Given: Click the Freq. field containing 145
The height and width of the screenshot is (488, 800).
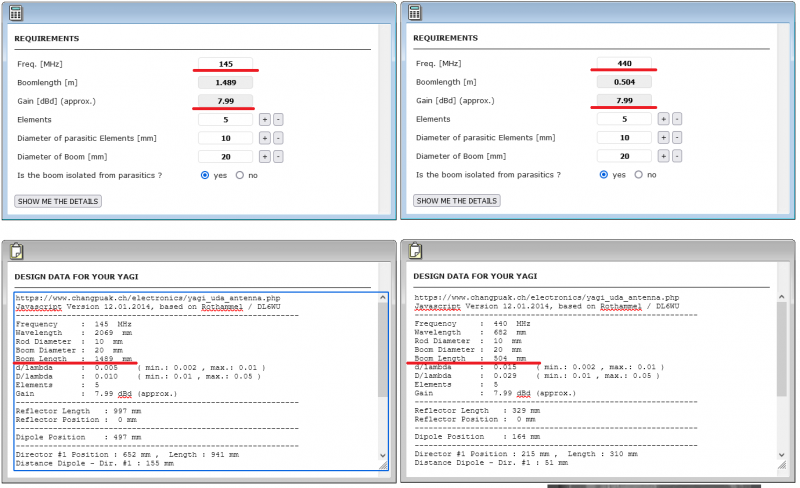Looking at the screenshot, I should point(226,63).
